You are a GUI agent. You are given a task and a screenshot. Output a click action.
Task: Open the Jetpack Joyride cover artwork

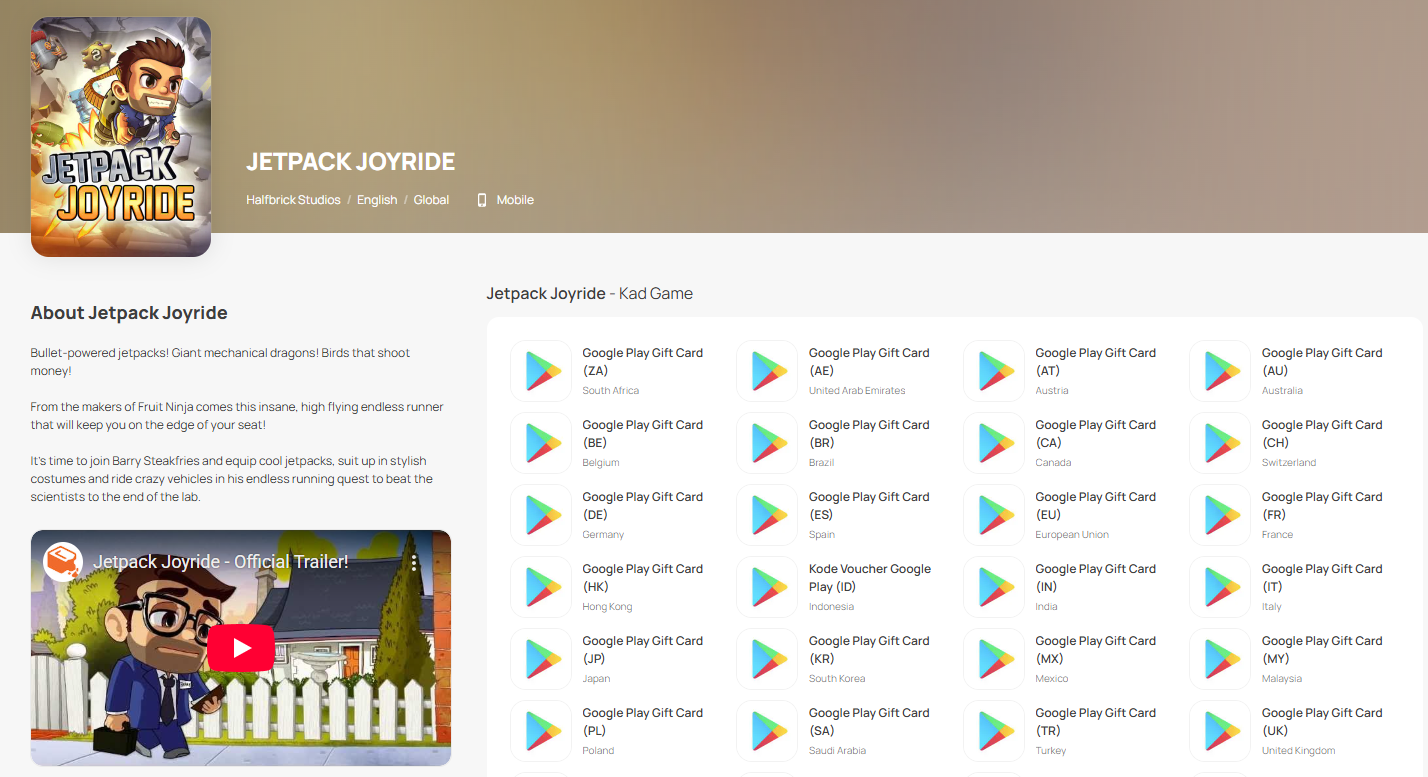click(121, 137)
